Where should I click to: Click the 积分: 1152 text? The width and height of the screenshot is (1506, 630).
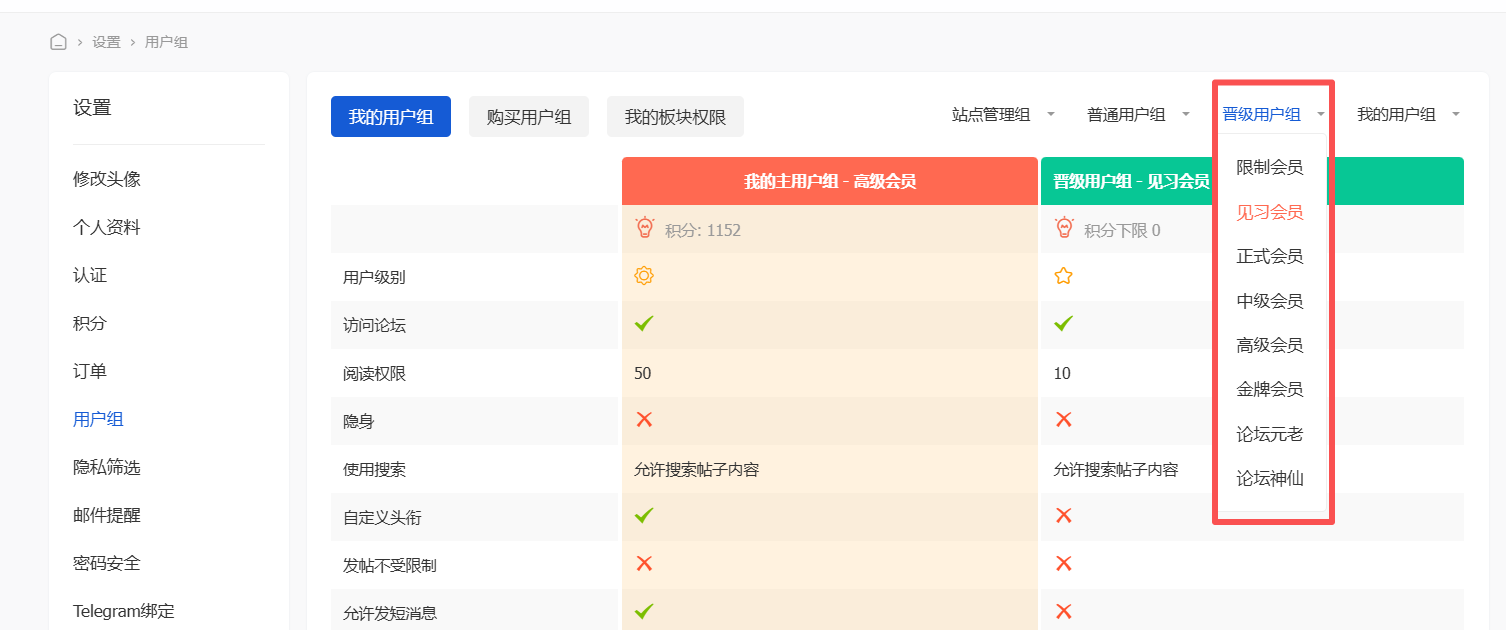pyautogui.click(x=703, y=230)
